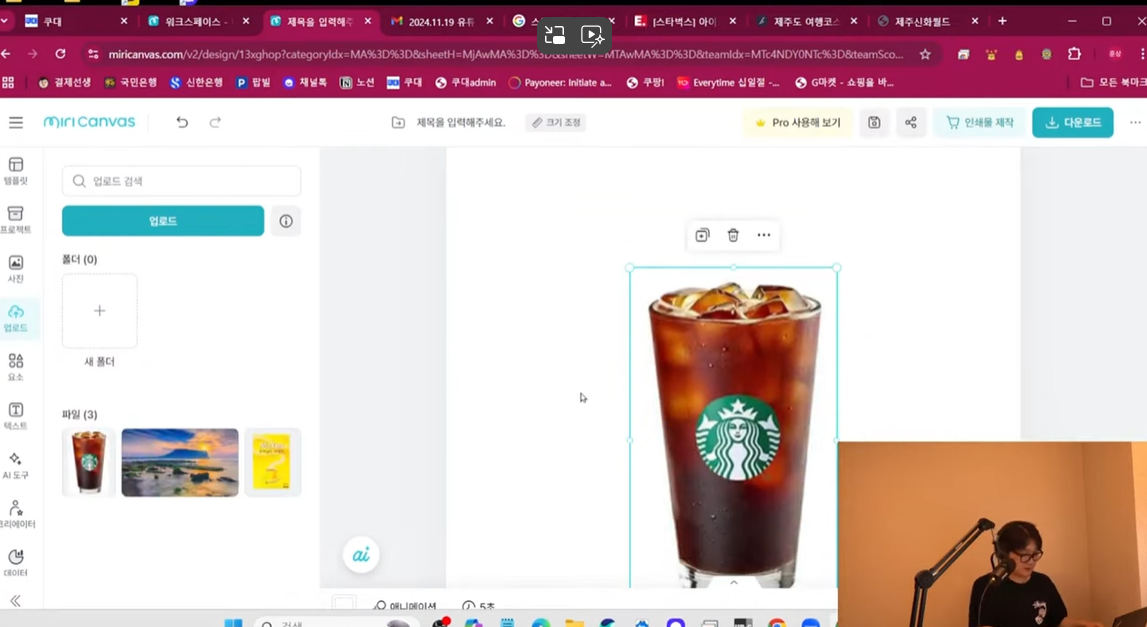The height and width of the screenshot is (627, 1147).
Task: Open the Everytime 십일절 bookmark
Action: tap(729, 83)
